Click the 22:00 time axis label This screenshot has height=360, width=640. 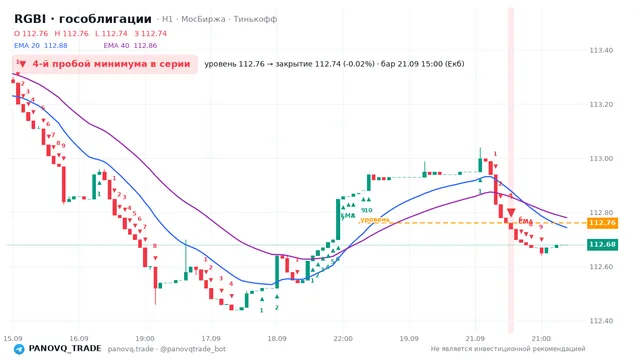click(343, 339)
